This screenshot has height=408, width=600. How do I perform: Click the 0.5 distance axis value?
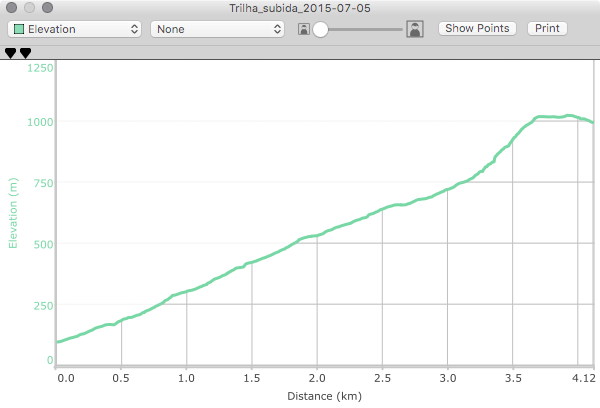[121, 378]
